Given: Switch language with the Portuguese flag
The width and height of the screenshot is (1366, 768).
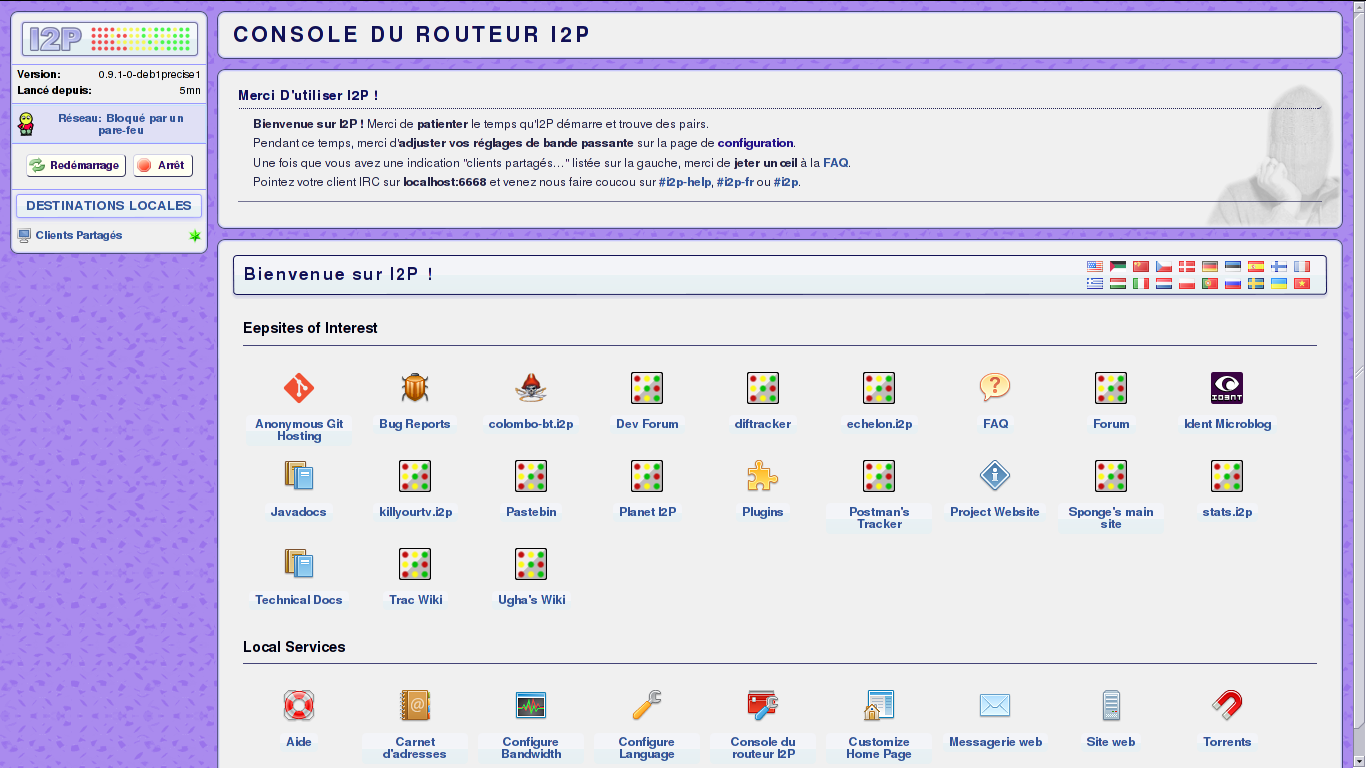Looking at the screenshot, I should [x=1210, y=283].
